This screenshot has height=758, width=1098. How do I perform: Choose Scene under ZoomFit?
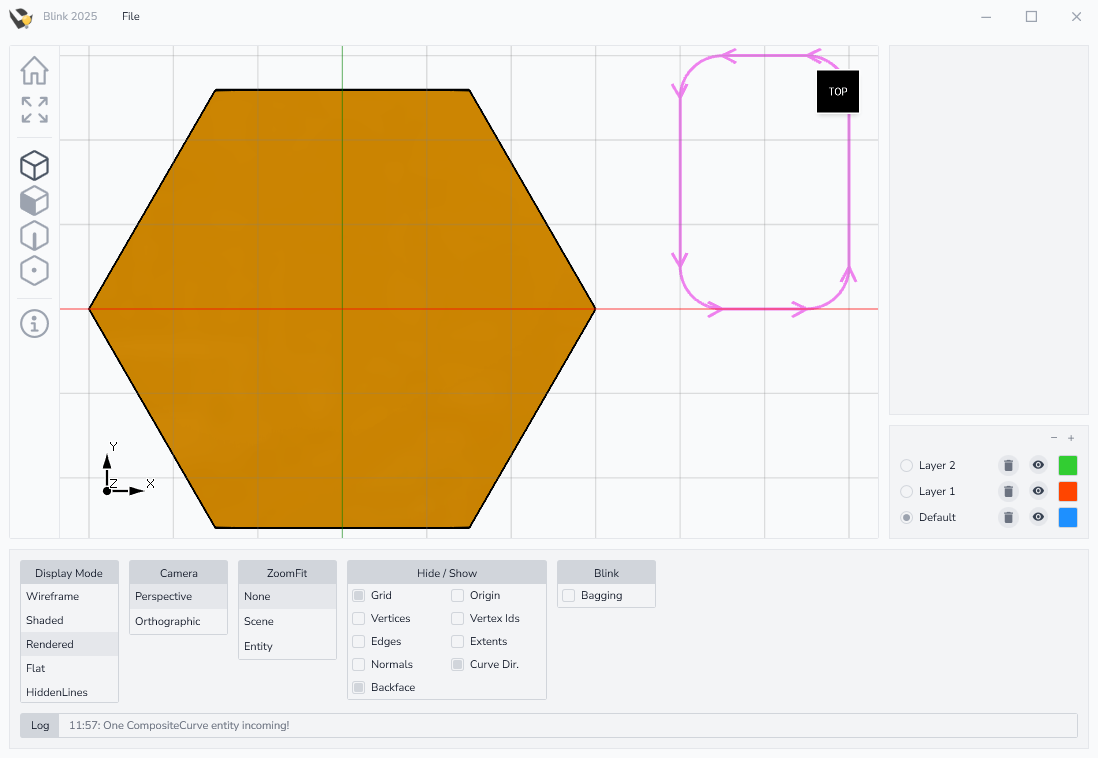coord(259,621)
